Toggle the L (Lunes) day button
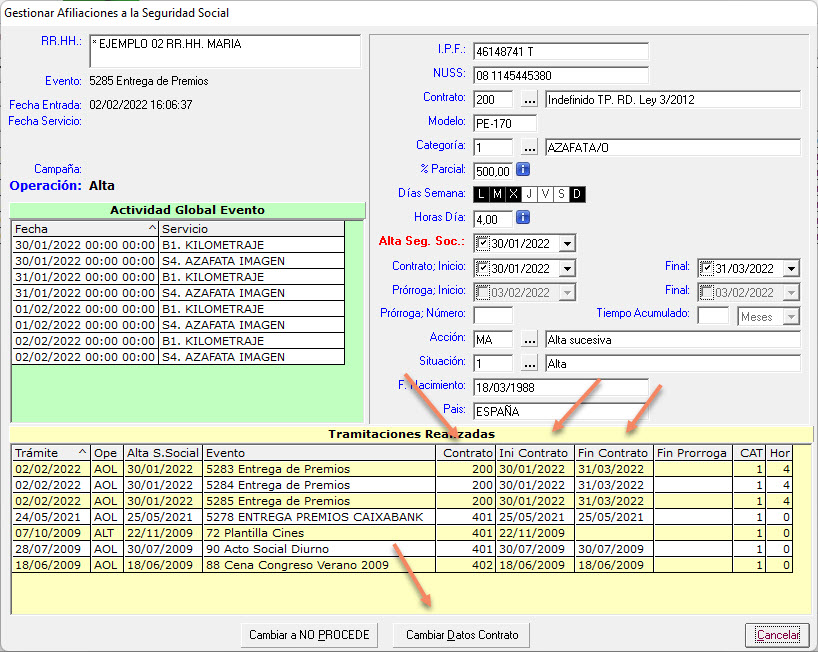 point(481,194)
